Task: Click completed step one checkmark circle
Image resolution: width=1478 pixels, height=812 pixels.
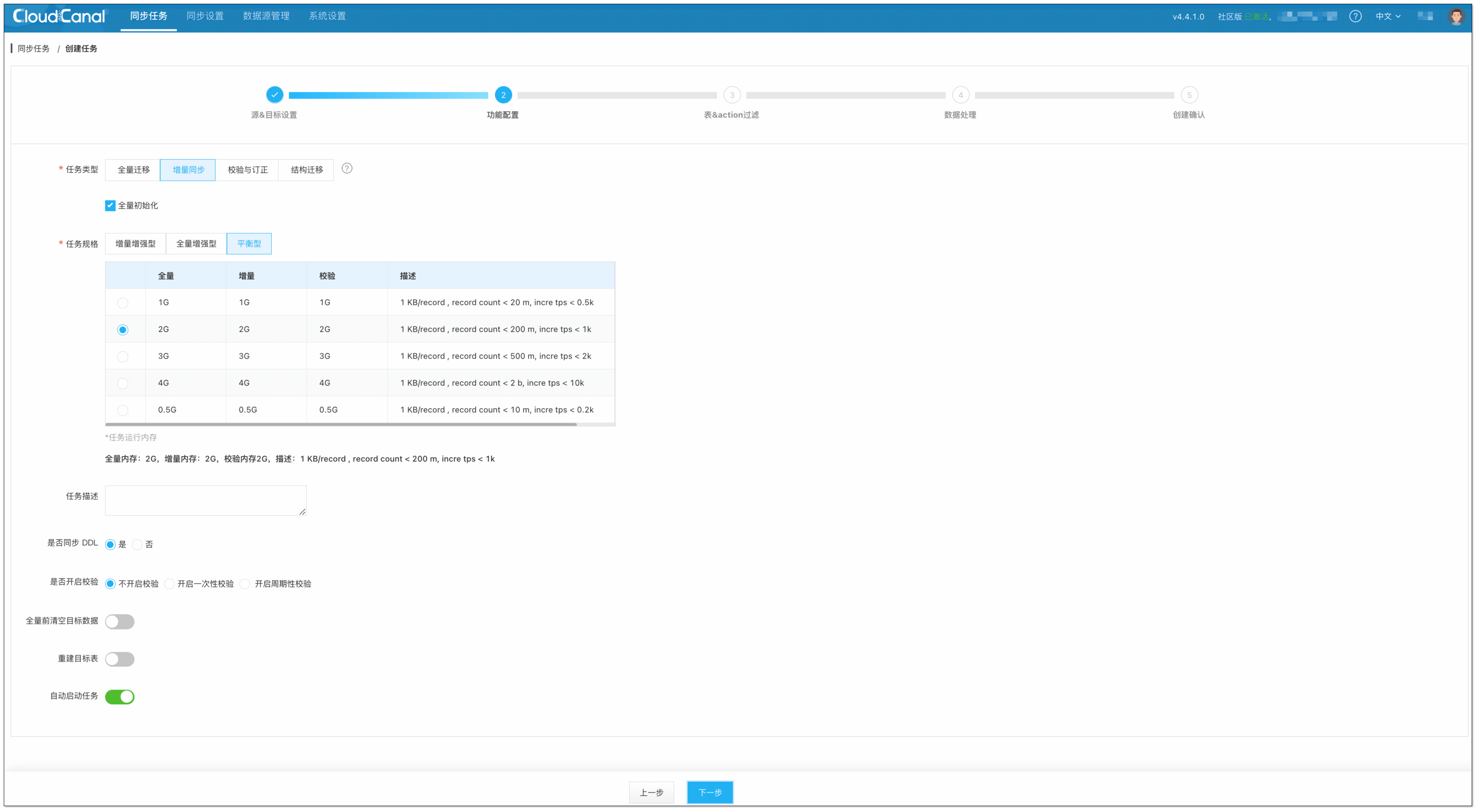Action: pyautogui.click(x=274, y=95)
